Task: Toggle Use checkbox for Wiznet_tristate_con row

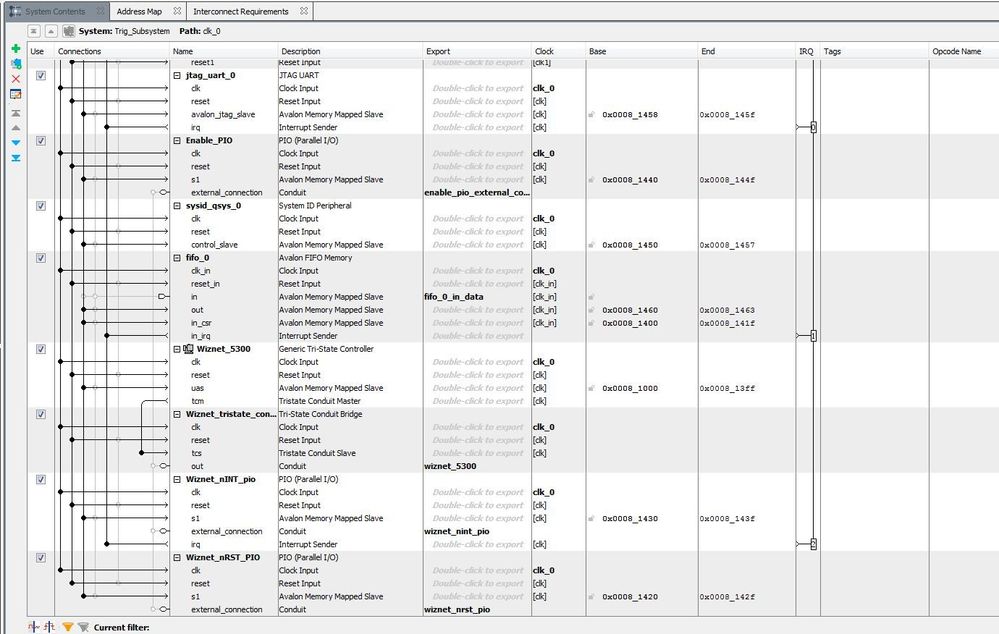Action: coord(41,414)
